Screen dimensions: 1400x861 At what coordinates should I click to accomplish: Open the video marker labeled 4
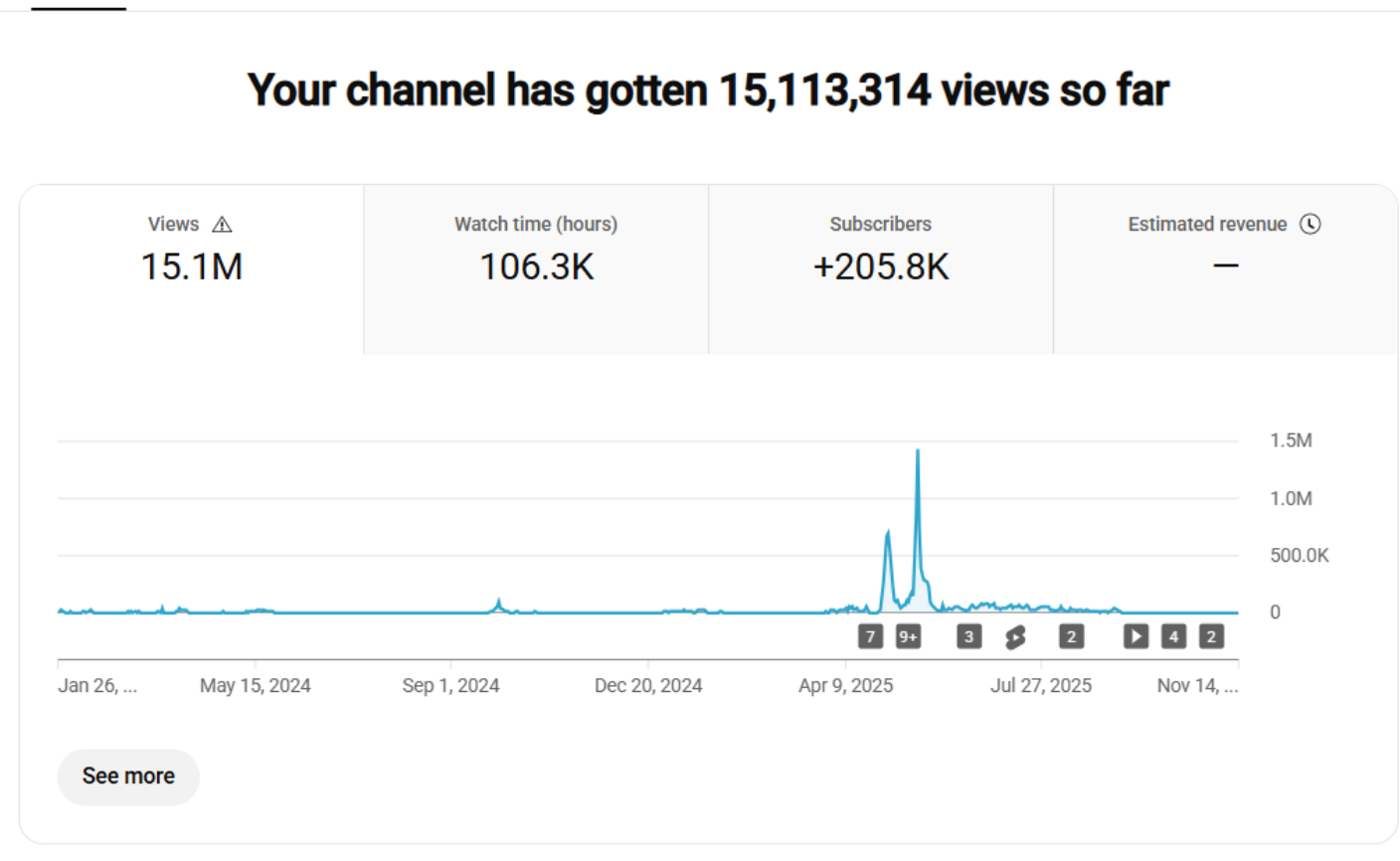coord(1173,636)
